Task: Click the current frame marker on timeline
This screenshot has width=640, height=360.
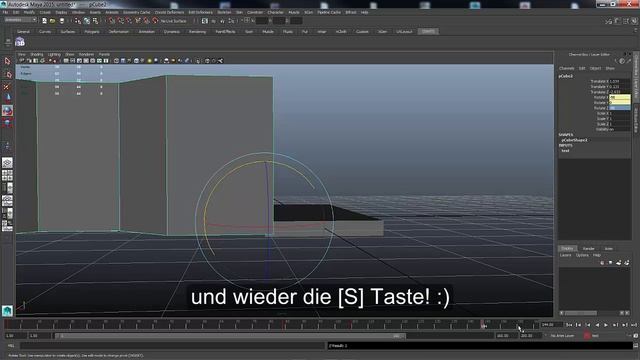Action: [x=483, y=325]
